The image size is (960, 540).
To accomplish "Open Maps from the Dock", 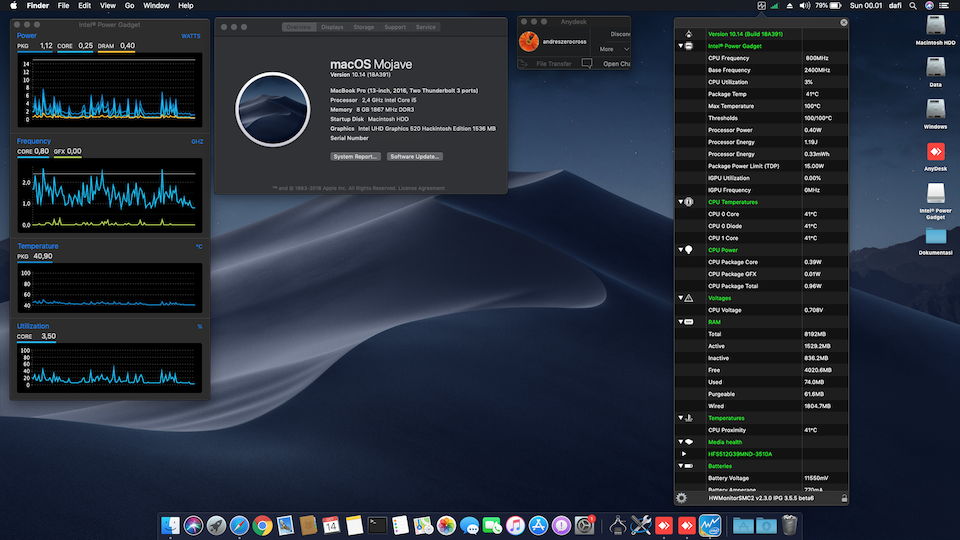I will (x=423, y=525).
